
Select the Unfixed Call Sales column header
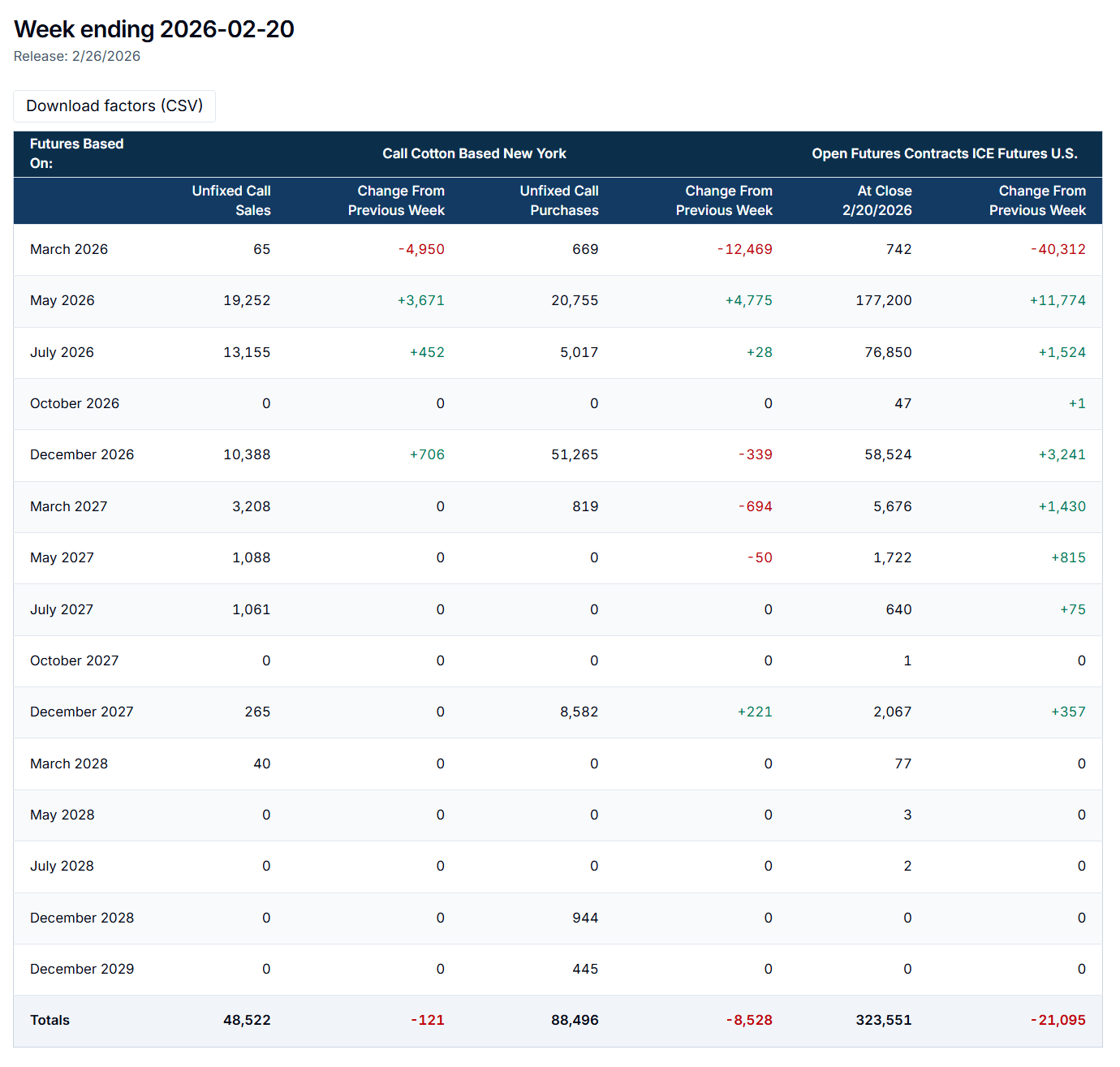(x=230, y=200)
